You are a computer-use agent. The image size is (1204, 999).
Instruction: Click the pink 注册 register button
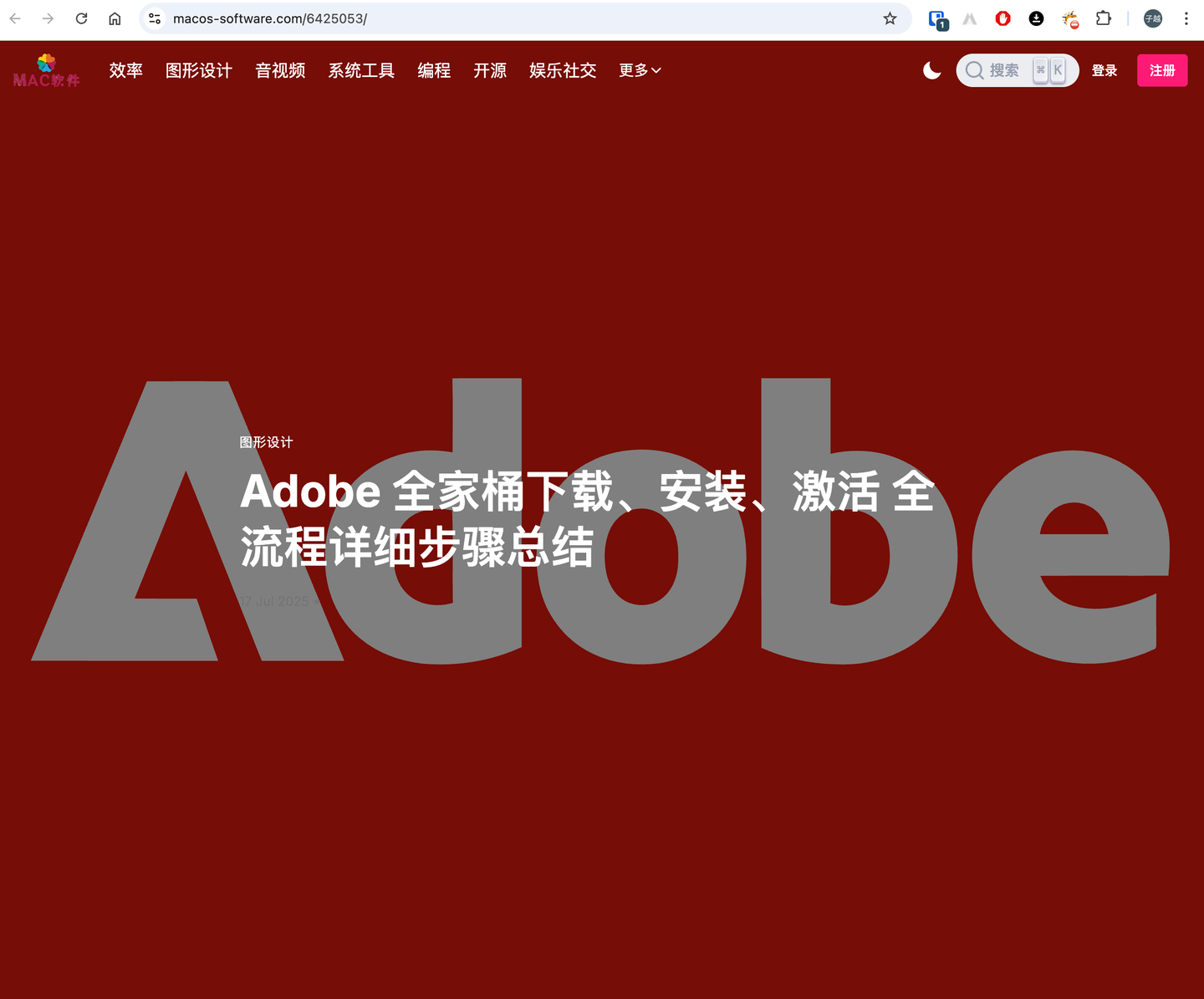click(1162, 70)
